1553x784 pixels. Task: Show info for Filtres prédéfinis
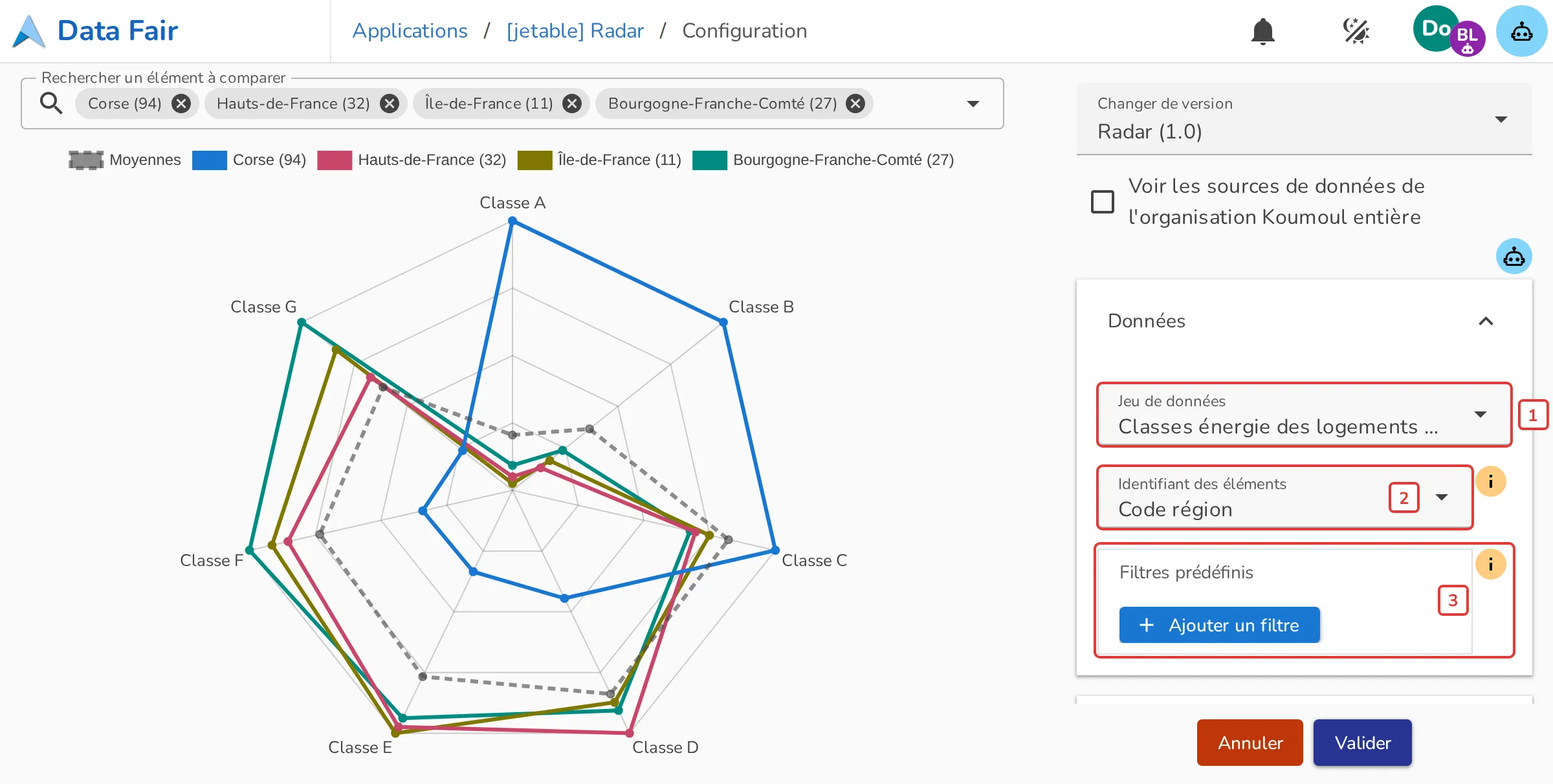click(x=1491, y=565)
